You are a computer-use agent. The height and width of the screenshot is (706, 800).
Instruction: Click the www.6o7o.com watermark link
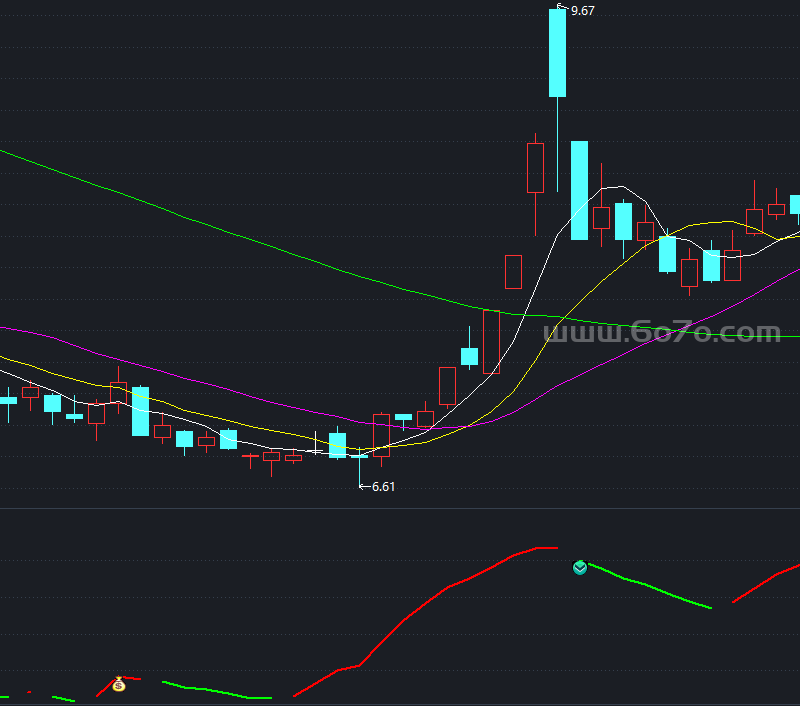pyautogui.click(x=661, y=332)
